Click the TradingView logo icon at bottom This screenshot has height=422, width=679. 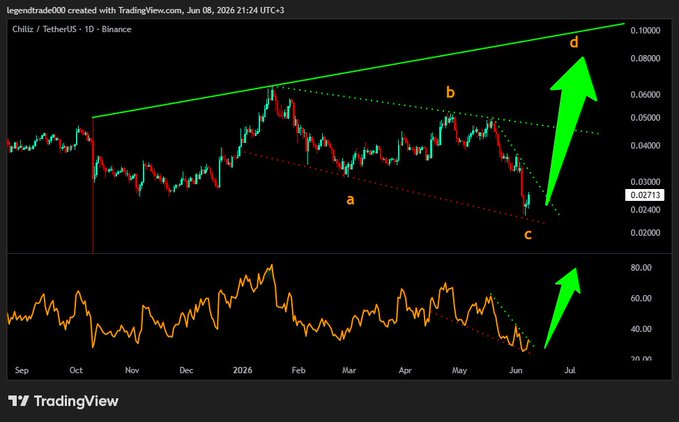coord(18,401)
